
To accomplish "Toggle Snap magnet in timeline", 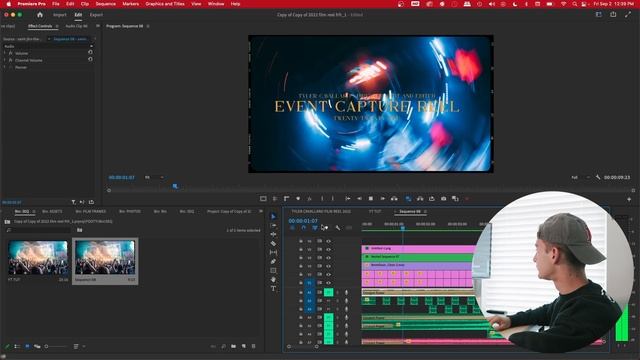I will [x=304, y=228].
